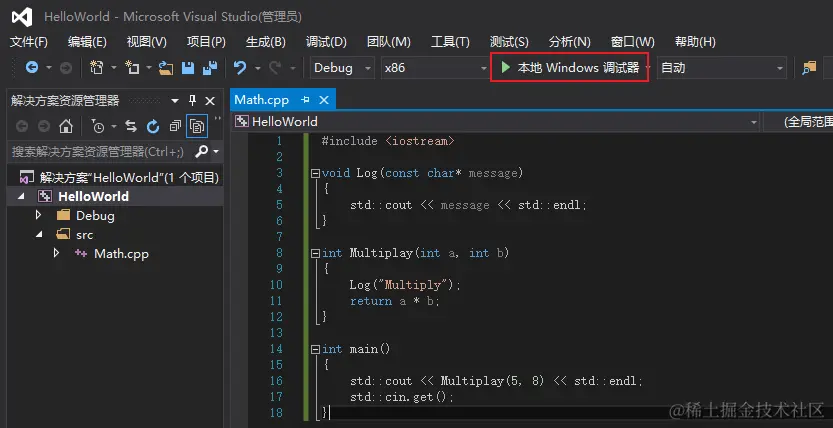Open dropdown arrow beside Add New Item icon
The image size is (833, 428).
149,68
